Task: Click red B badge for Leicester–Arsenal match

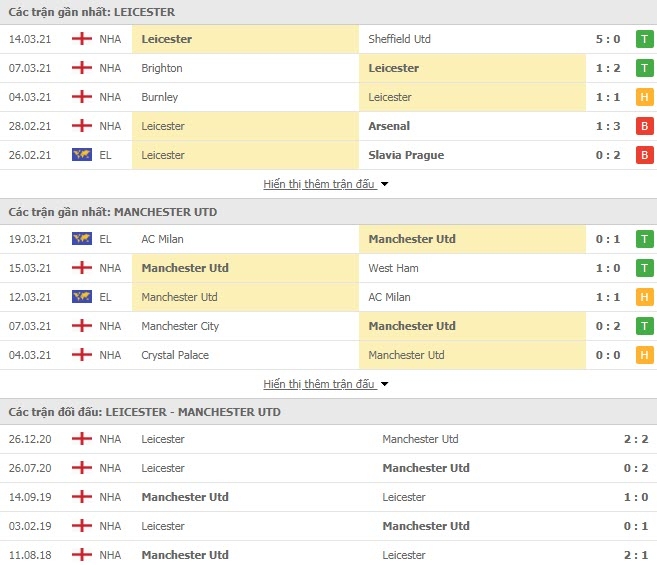Action: [644, 126]
